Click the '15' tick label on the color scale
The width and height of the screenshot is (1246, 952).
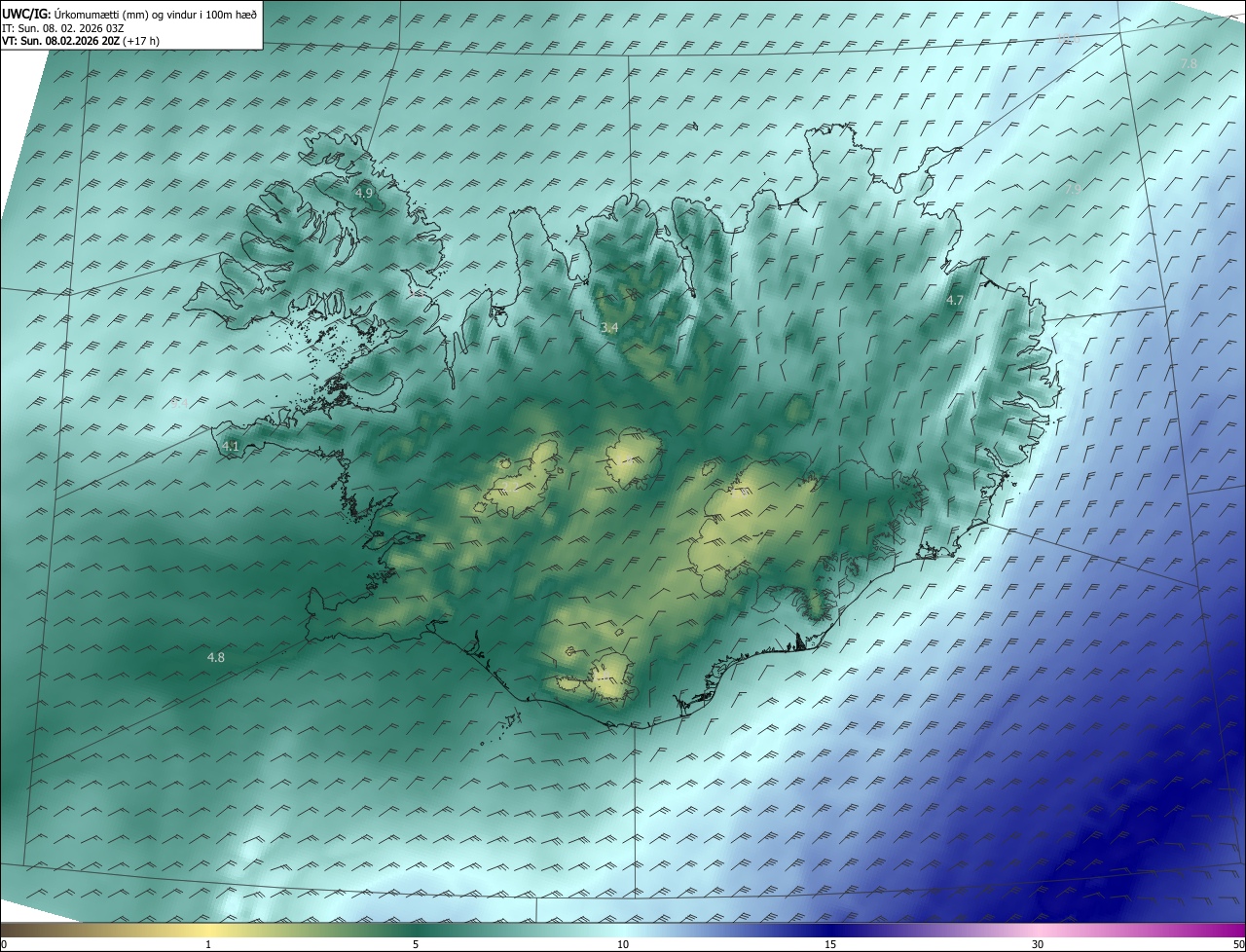(830, 945)
